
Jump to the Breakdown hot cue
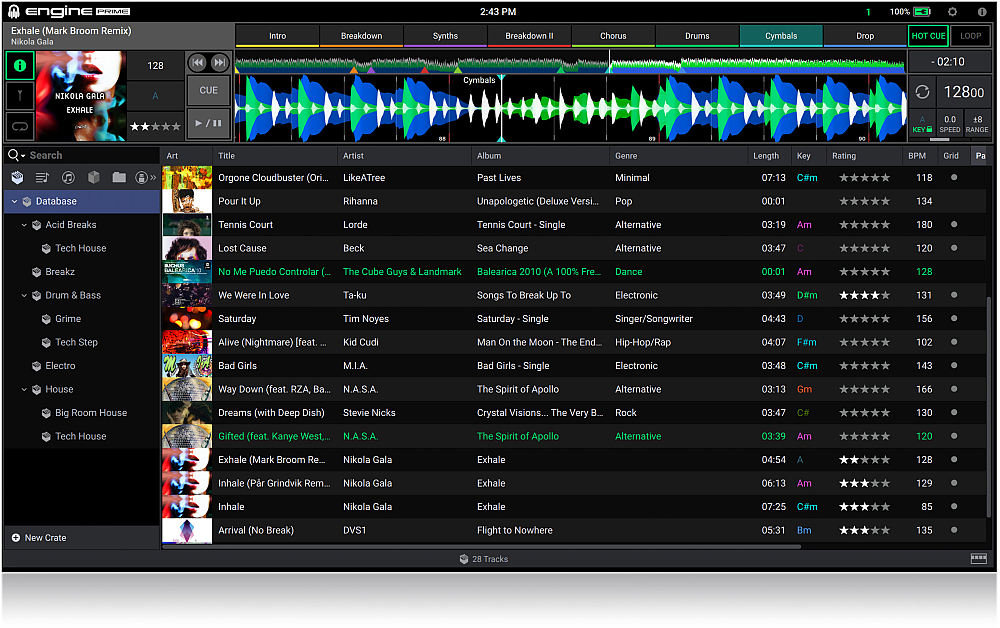pyautogui.click(x=362, y=36)
